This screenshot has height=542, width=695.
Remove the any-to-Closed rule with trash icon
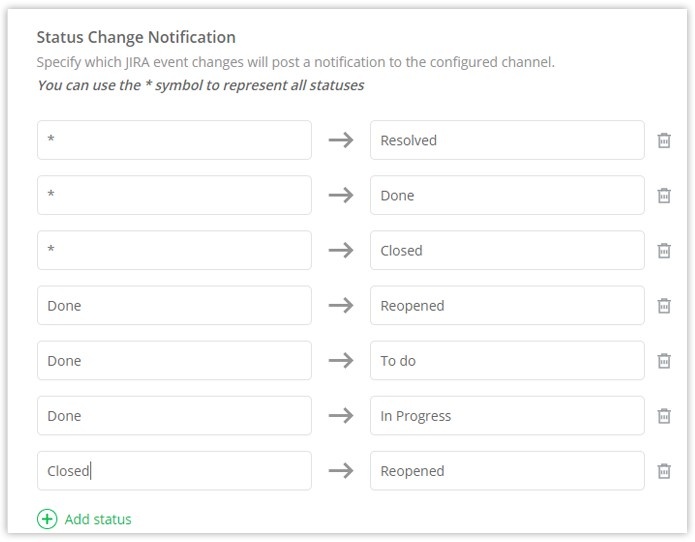664,250
